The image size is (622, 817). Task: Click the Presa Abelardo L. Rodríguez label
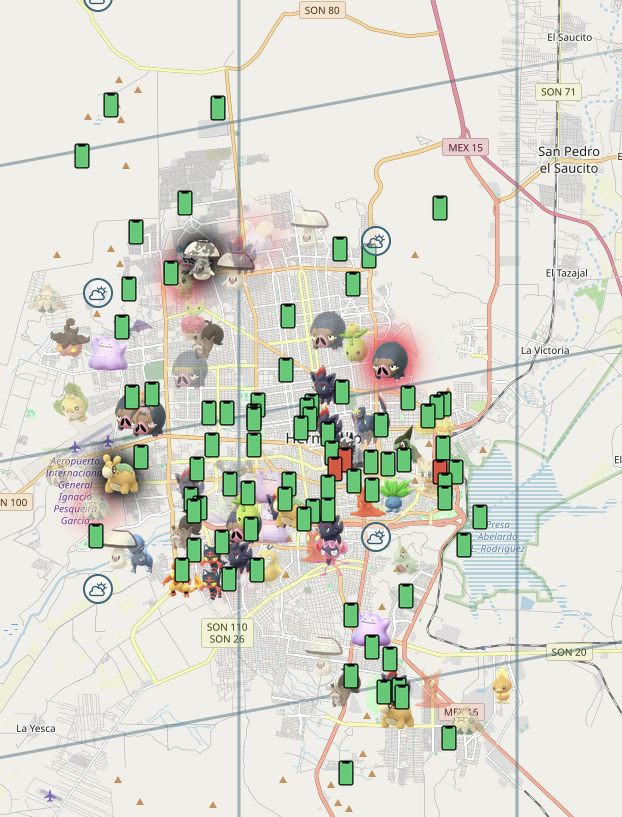click(x=498, y=537)
